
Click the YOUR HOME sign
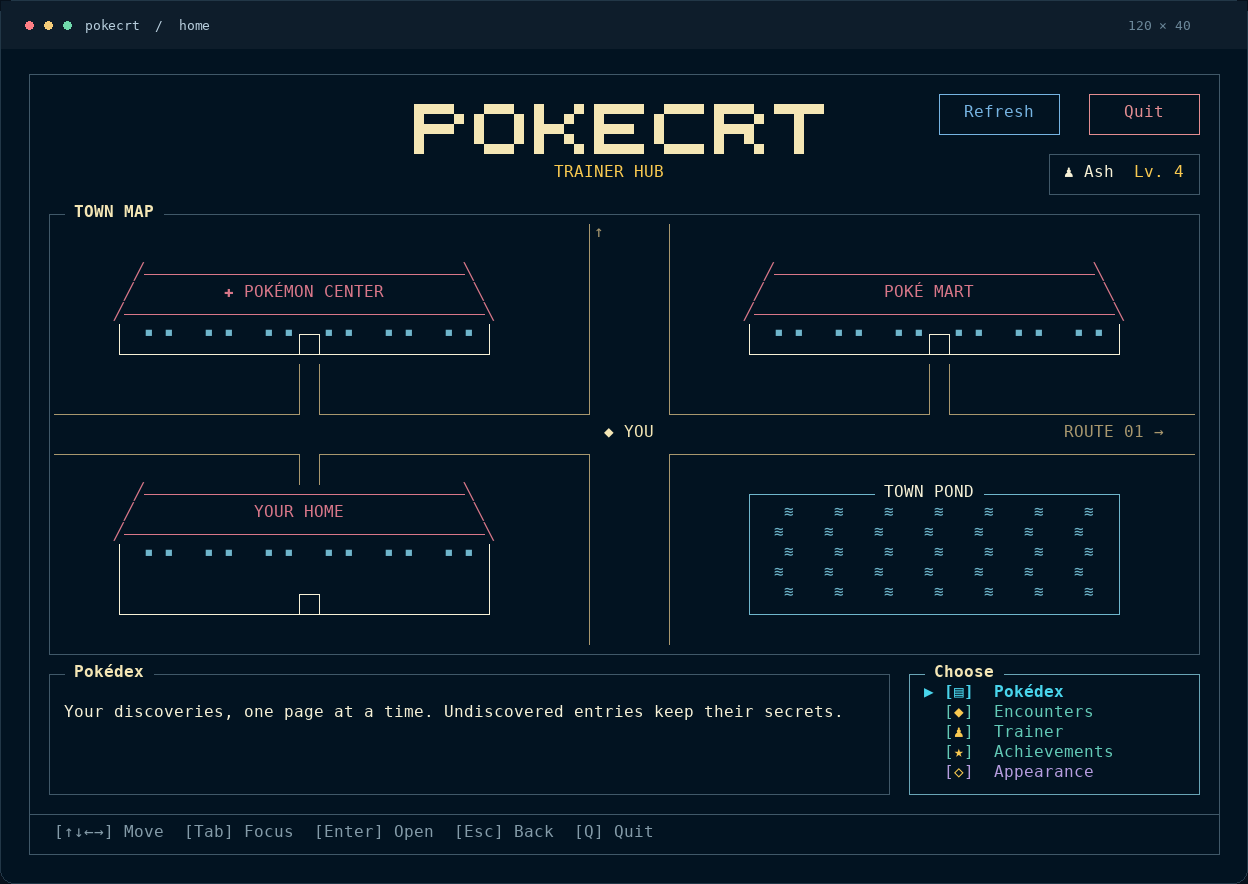pyautogui.click(x=299, y=512)
